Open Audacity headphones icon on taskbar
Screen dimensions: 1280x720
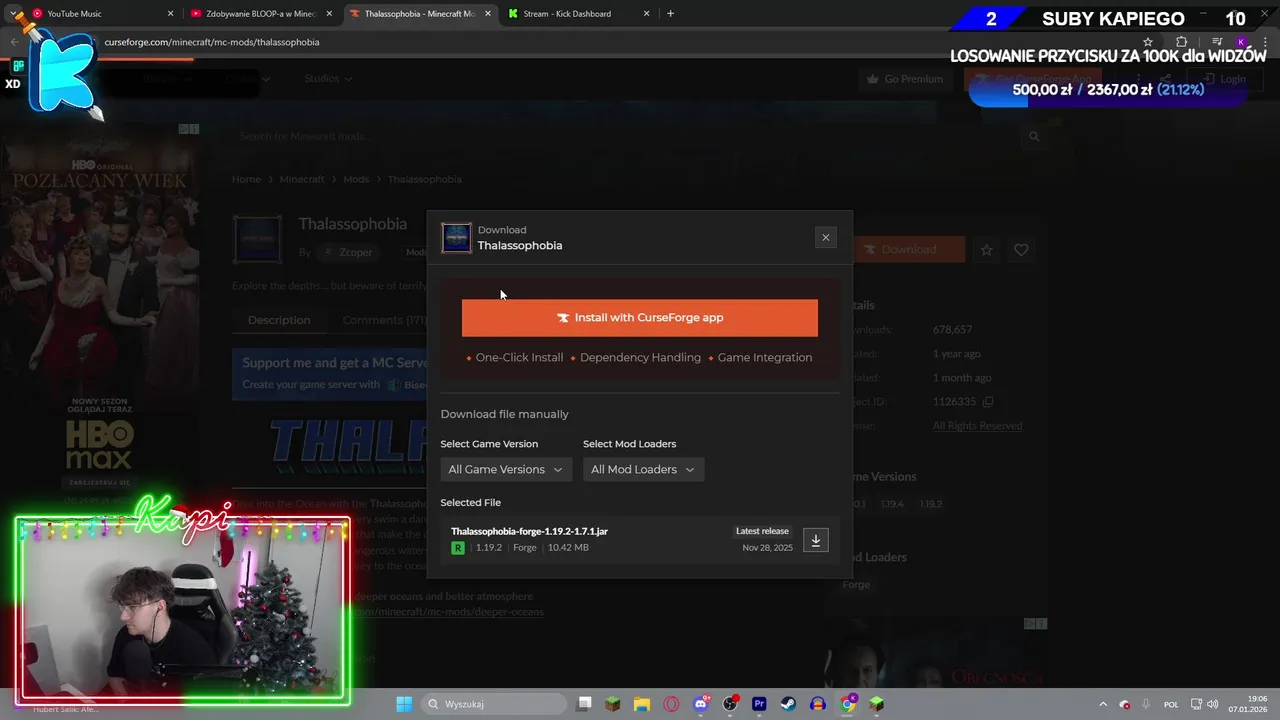click(x=818, y=704)
